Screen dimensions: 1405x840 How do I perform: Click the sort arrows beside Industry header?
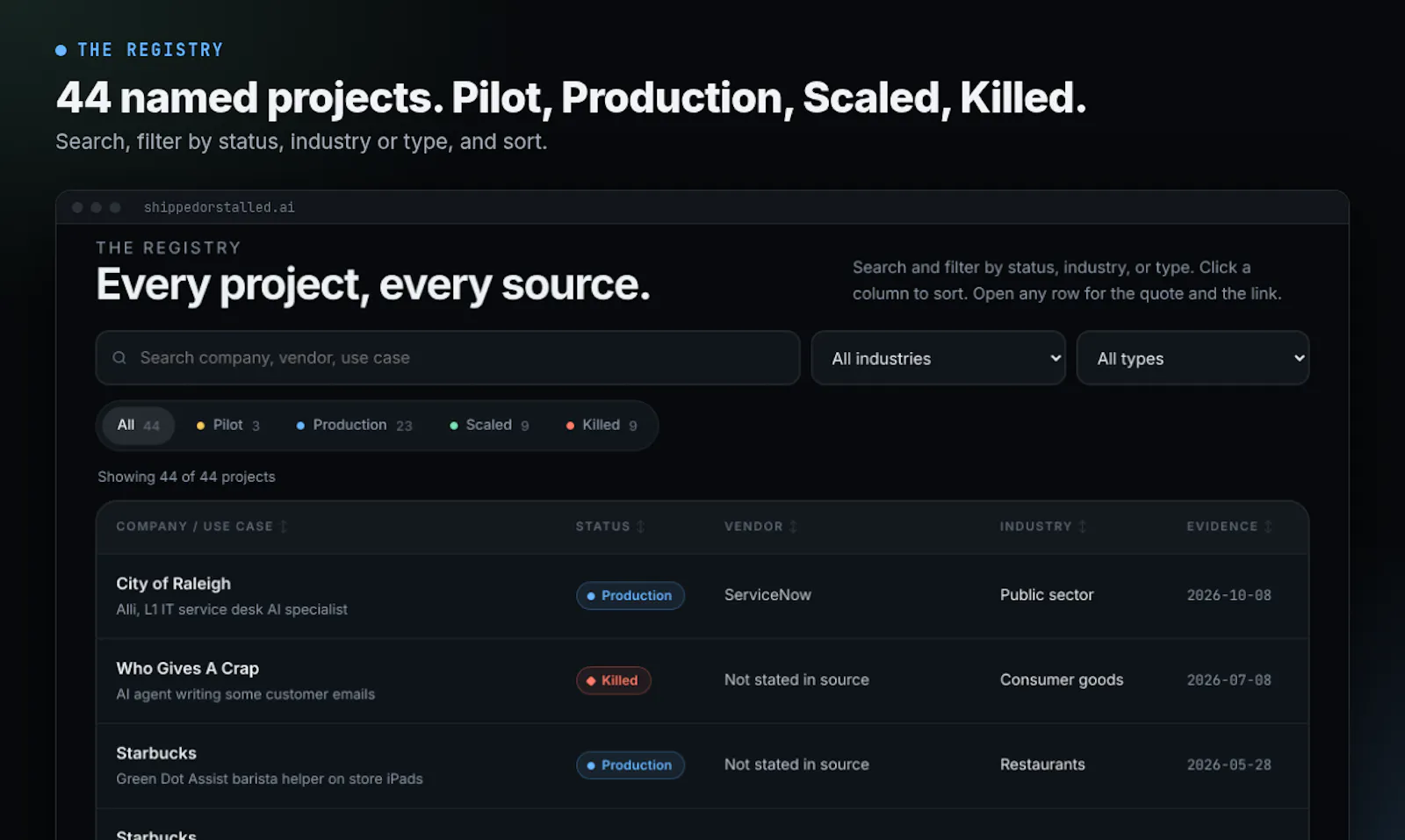click(x=1083, y=527)
